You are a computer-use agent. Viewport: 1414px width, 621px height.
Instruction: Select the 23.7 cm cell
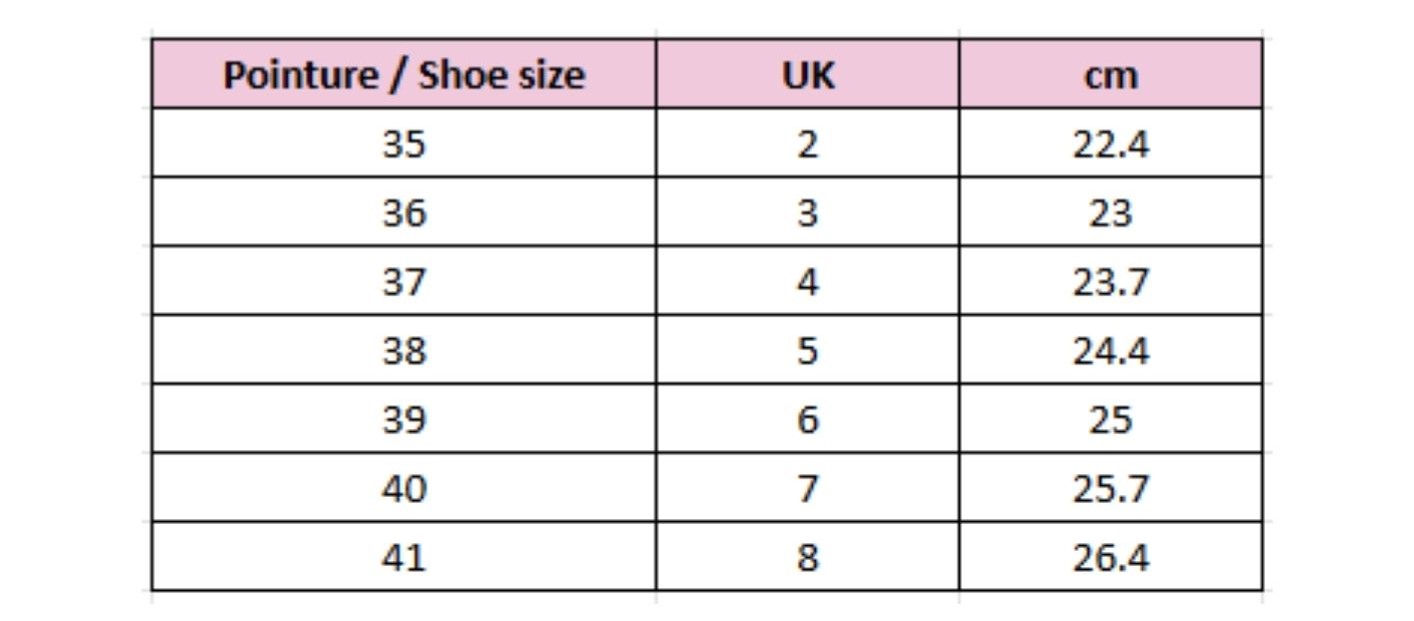1110,281
